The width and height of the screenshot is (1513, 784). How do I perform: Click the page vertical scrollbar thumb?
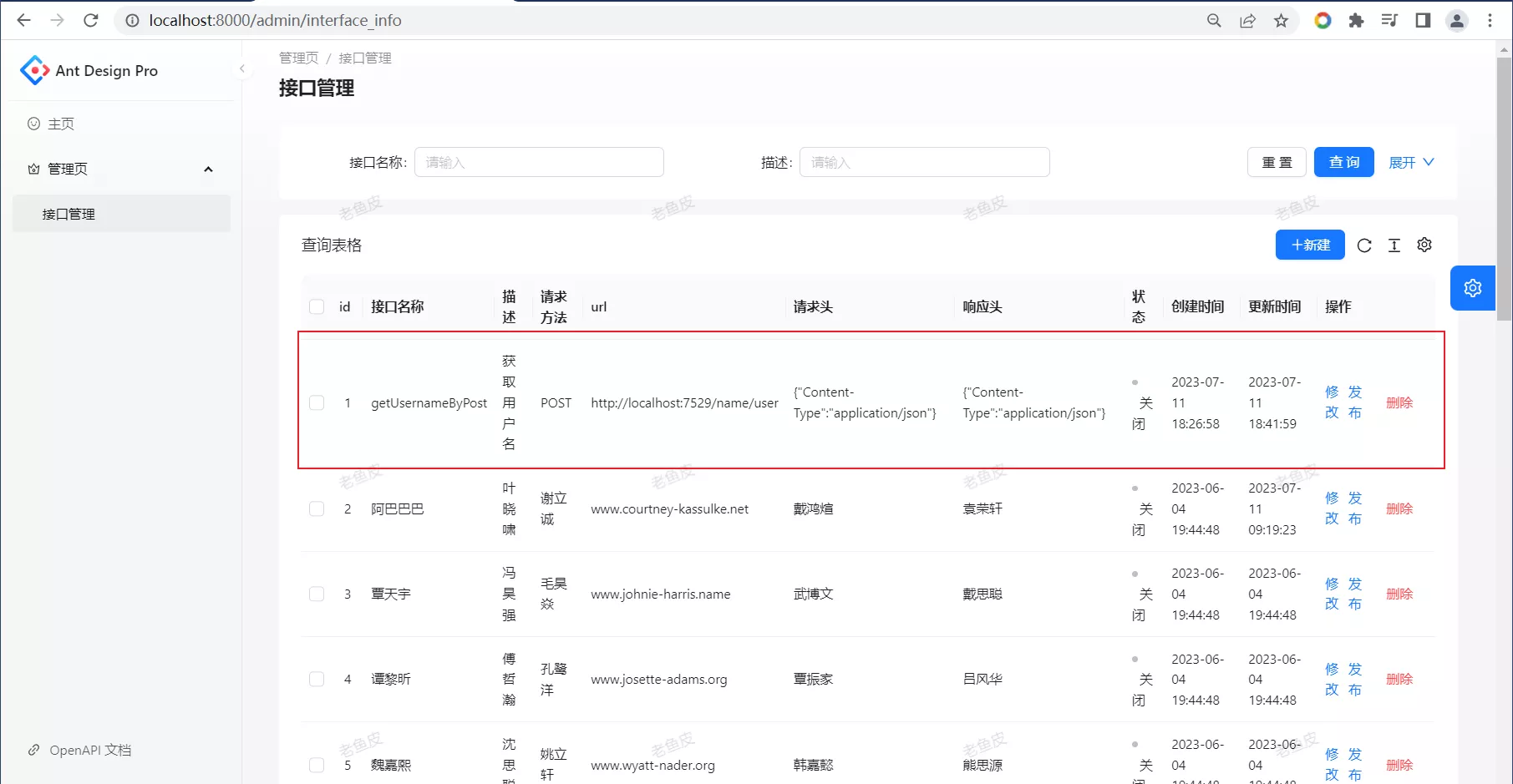point(1504,189)
